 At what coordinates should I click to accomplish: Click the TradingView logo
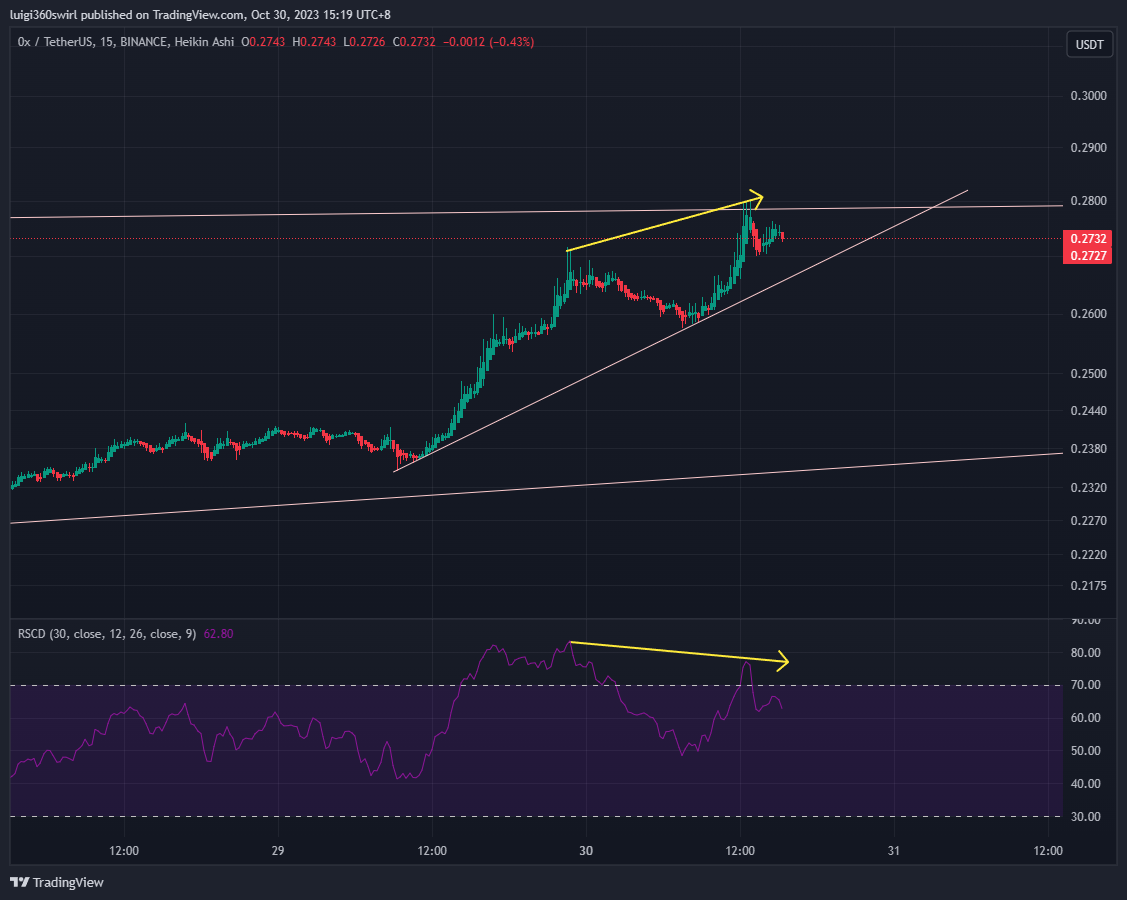tap(57, 882)
